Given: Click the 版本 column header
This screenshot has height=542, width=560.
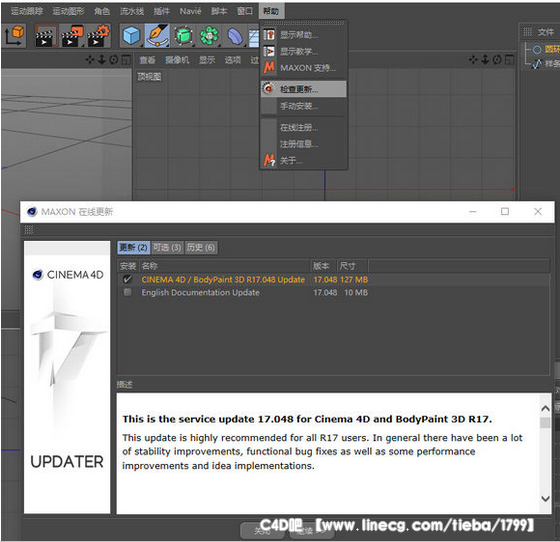Looking at the screenshot, I should (323, 266).
